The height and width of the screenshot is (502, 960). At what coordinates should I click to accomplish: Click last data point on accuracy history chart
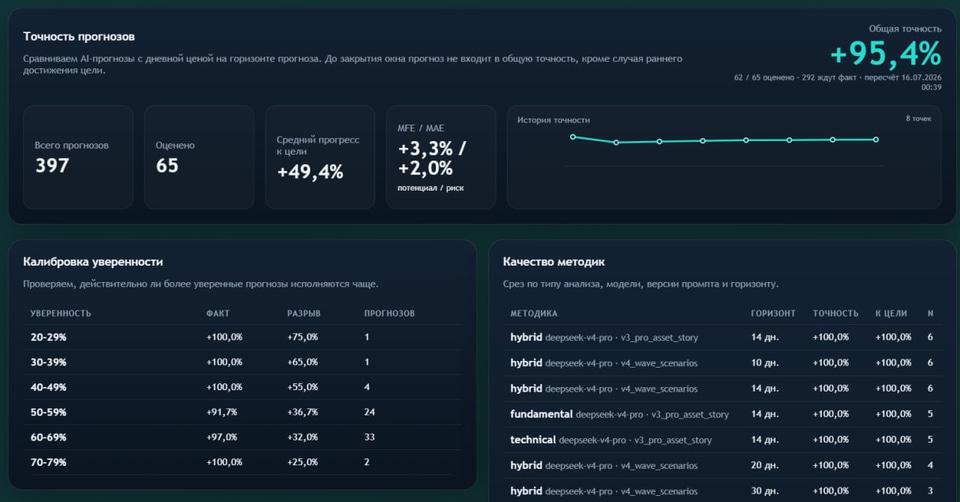pos(876,140)
